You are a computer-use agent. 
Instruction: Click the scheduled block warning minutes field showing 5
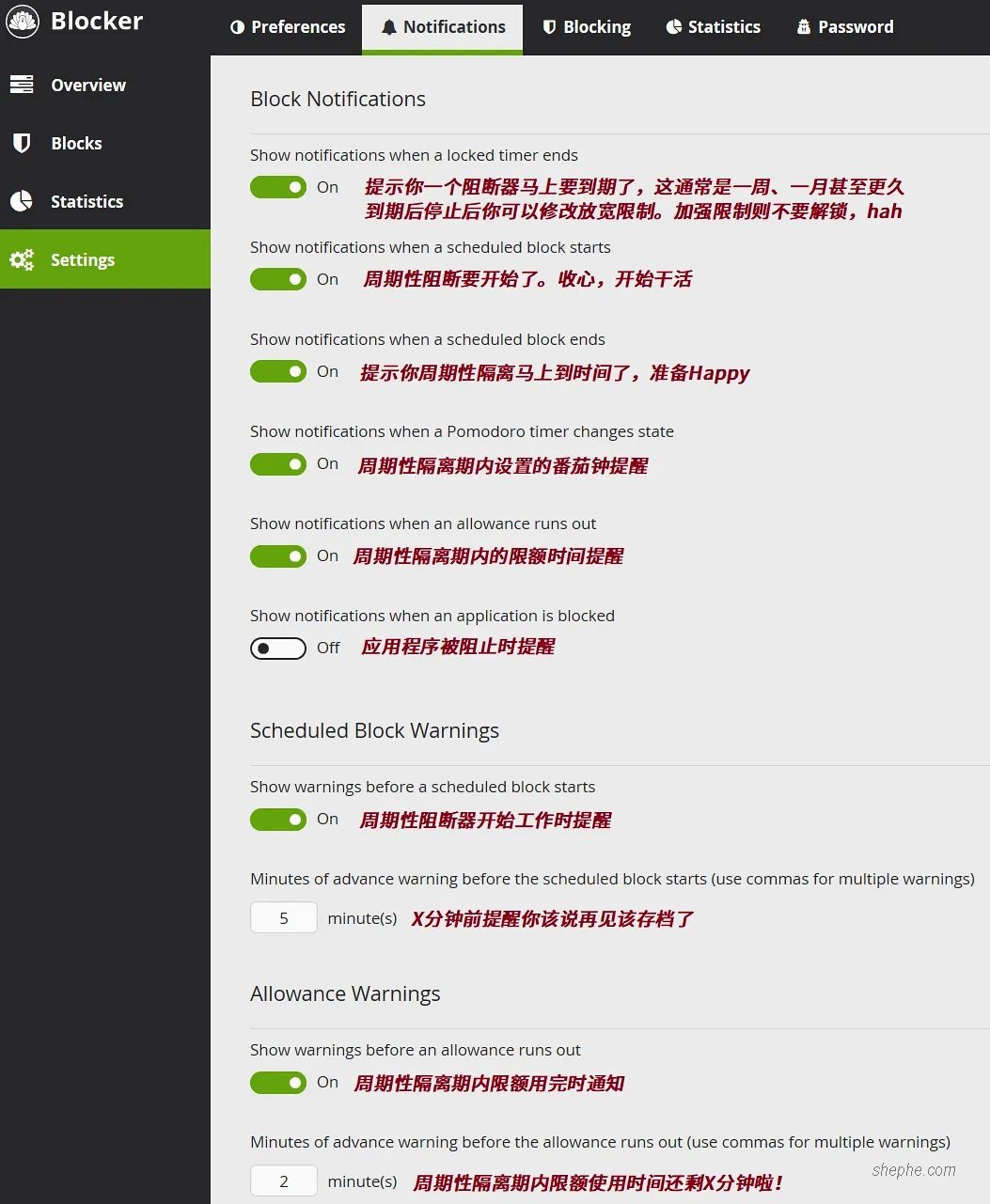(x=283, y=917)
